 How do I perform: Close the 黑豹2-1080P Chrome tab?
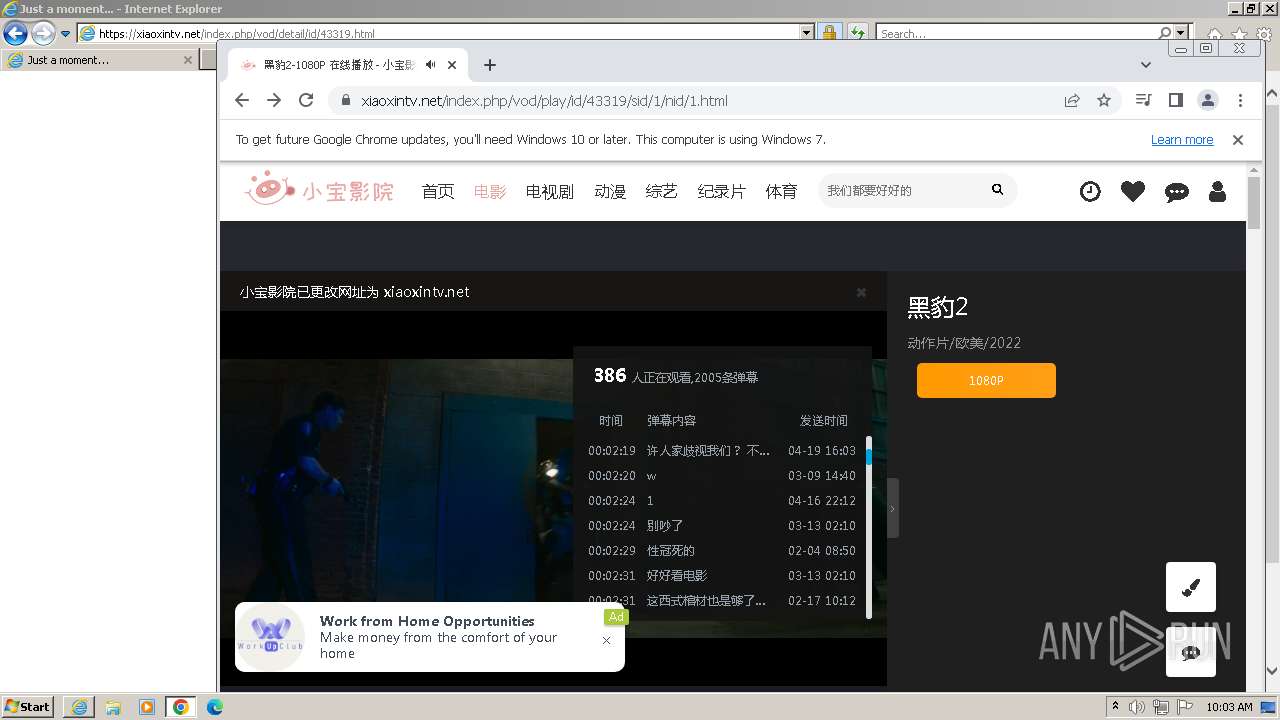click(x=452, y=65)
